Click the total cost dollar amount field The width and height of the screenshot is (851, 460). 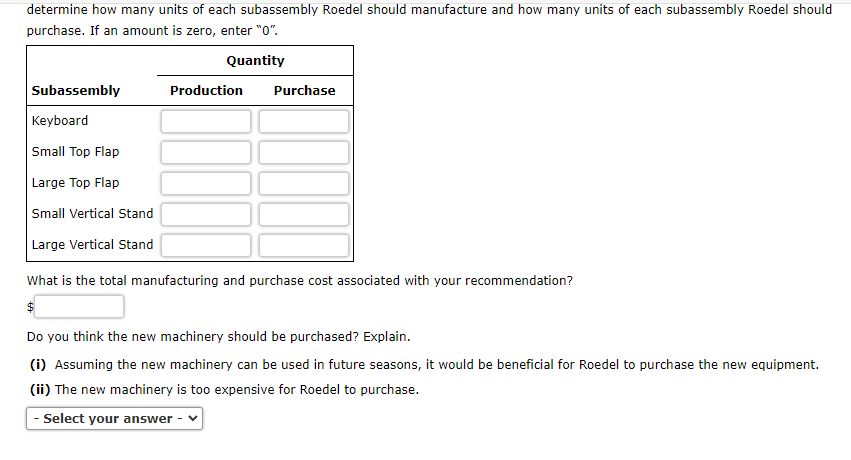(x=81, y=306)
